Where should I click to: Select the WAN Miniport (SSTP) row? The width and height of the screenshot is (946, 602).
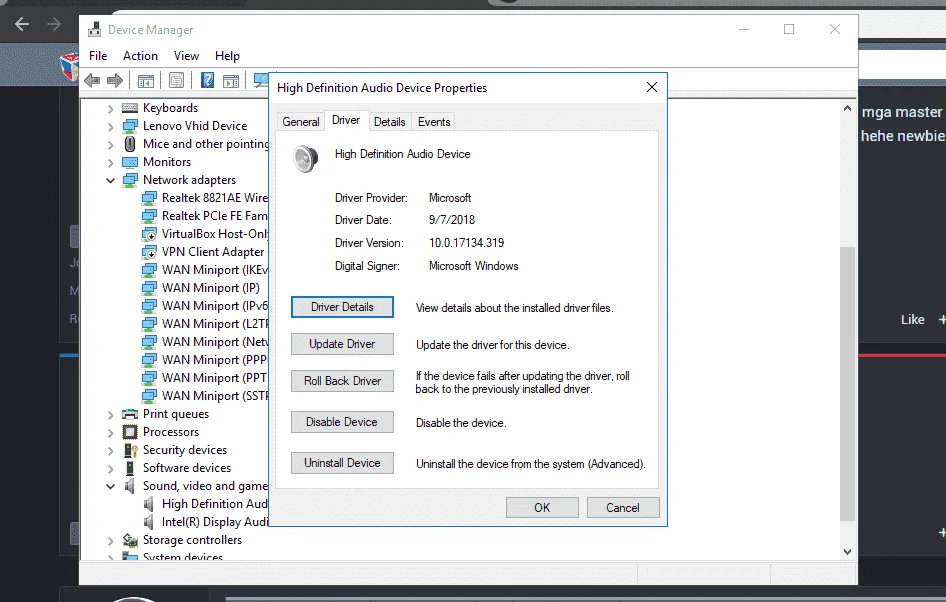pos(205,396)
